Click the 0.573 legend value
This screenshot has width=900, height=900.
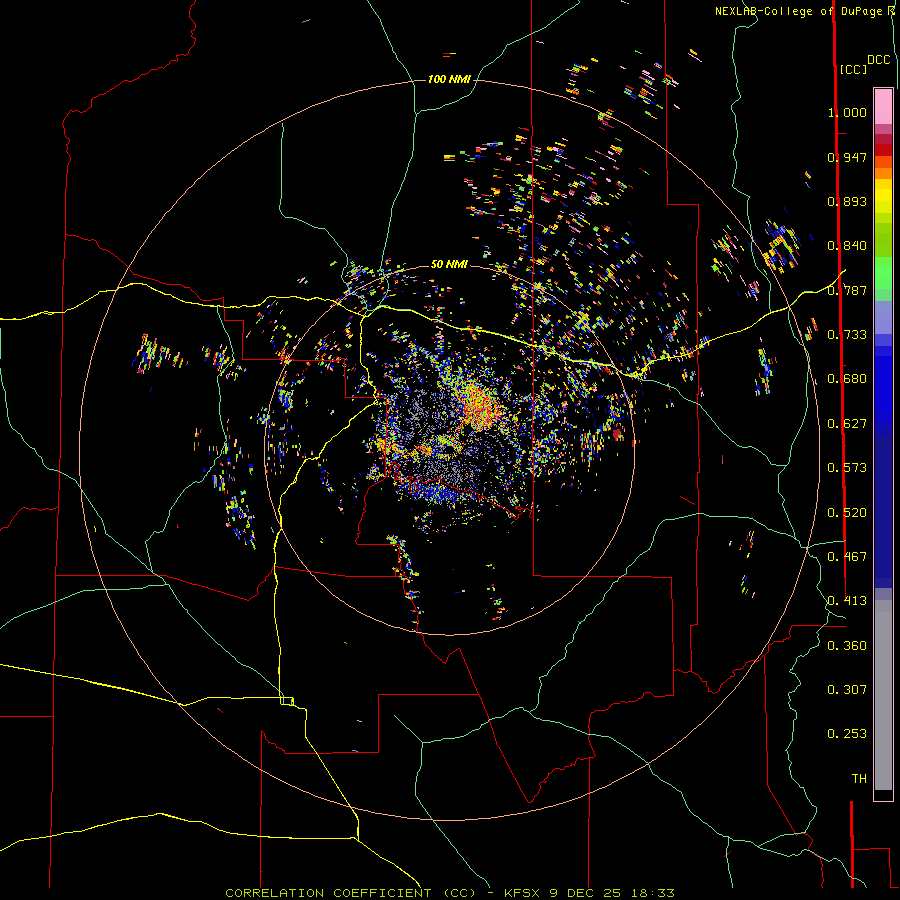click(x=847, y=468)
